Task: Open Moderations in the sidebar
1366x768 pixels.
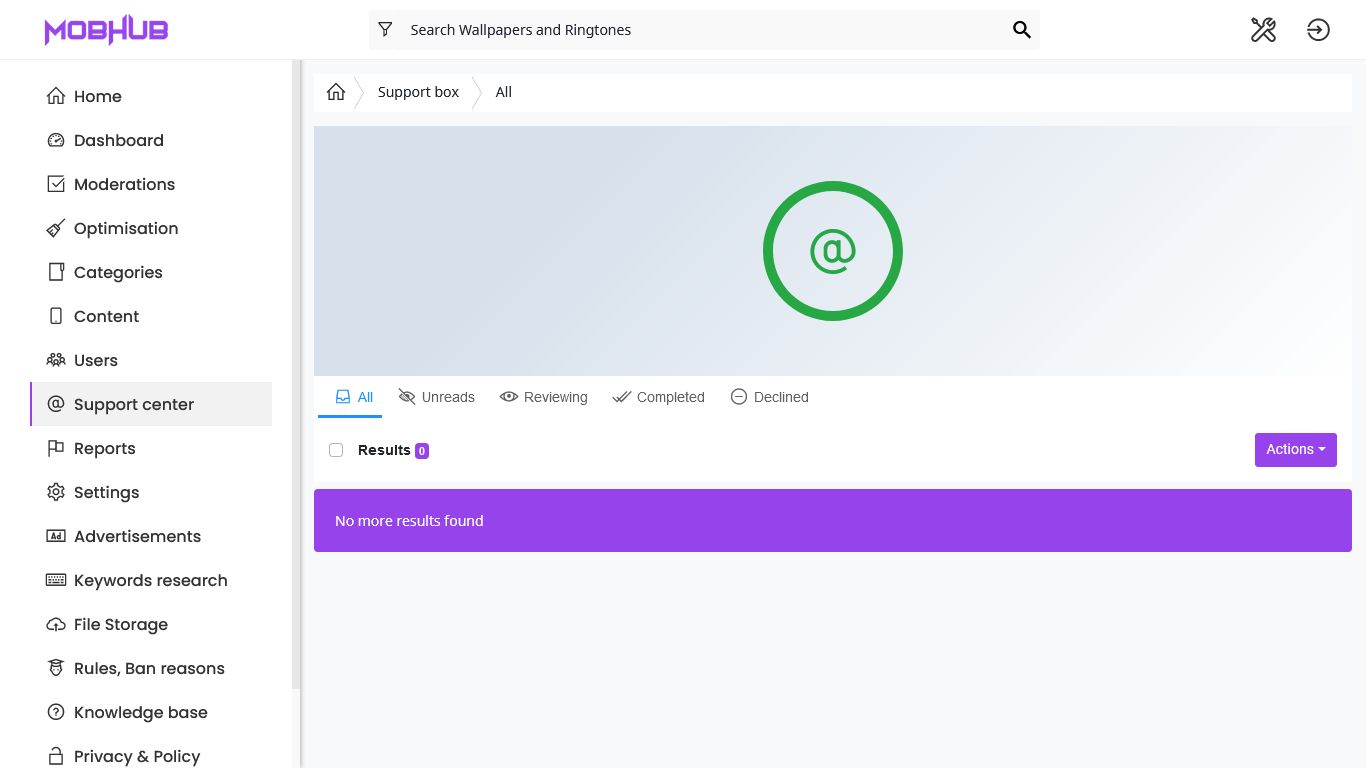Action: pos(124,184)
